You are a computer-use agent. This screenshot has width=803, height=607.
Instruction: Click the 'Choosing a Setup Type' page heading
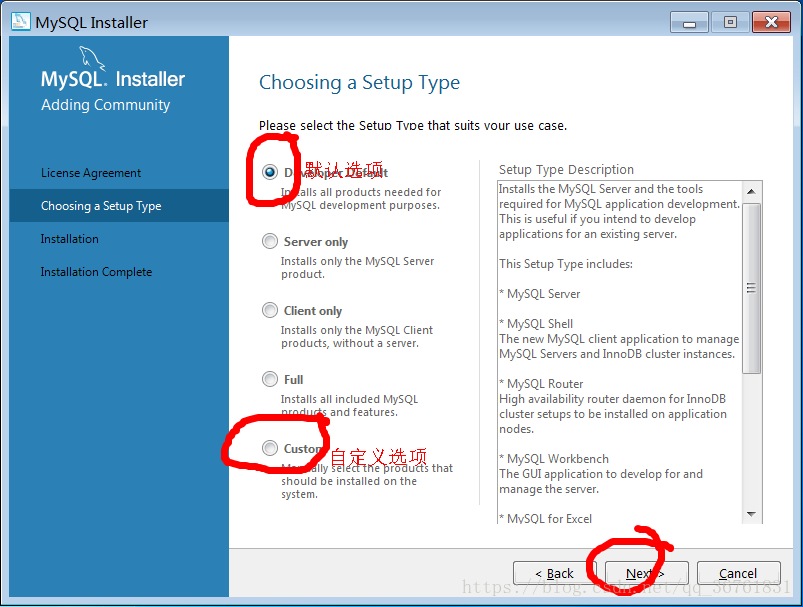pos(360,83)
